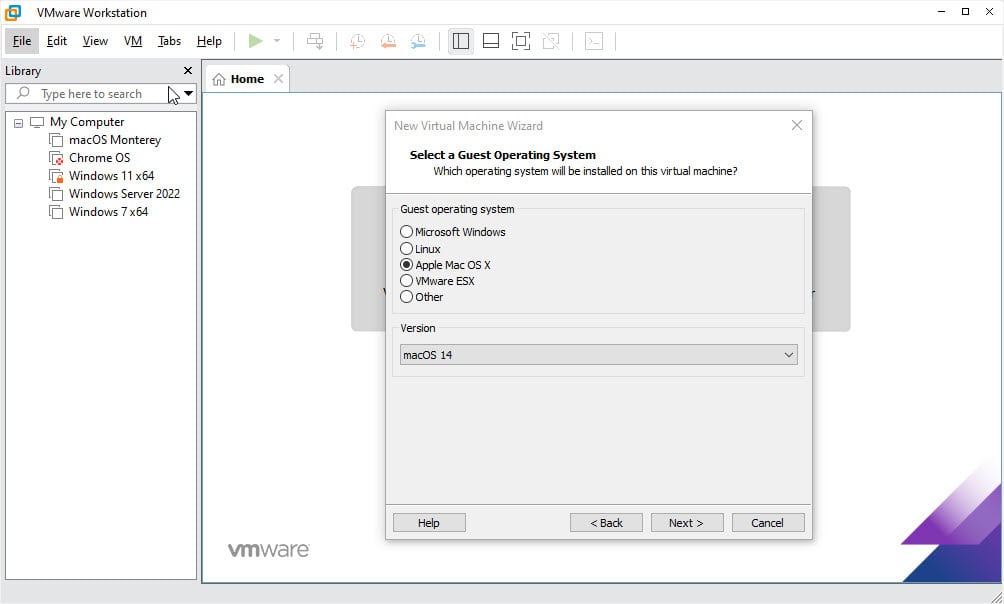Viewport: 1004px width, 604px height.
Task: Close the Home tab
Action: (278, 78)
